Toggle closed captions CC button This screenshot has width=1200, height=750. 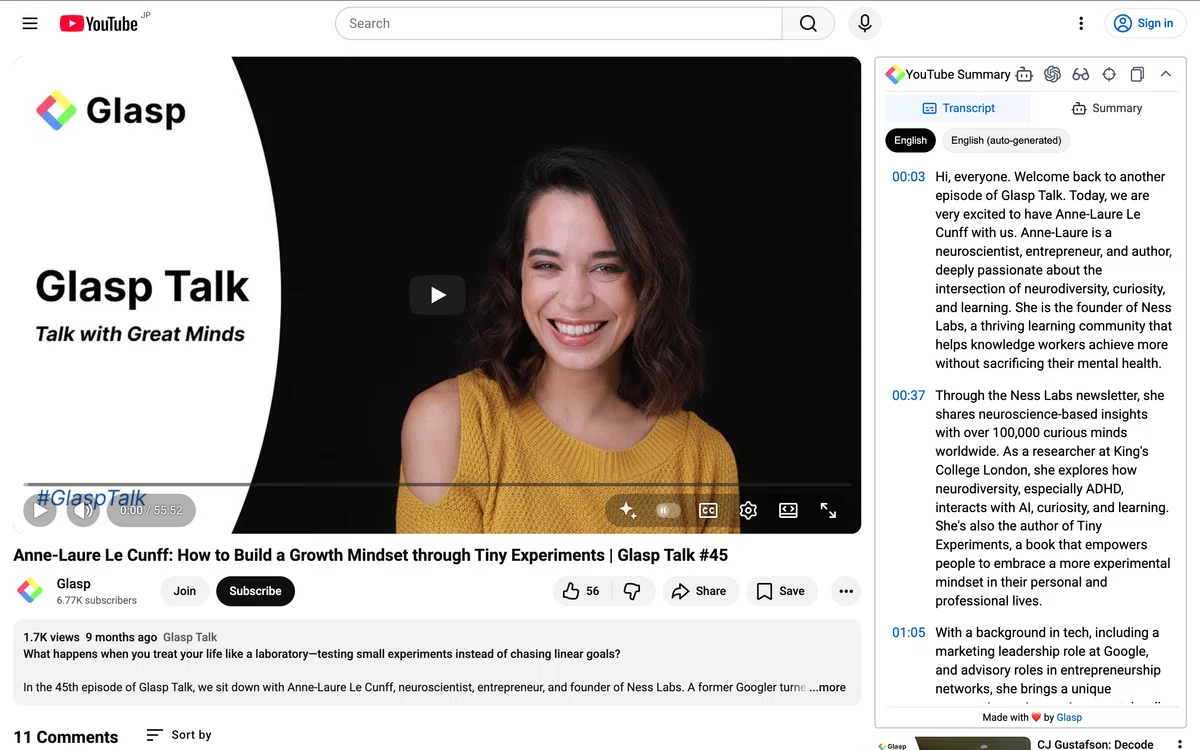(x=708, y=510)
